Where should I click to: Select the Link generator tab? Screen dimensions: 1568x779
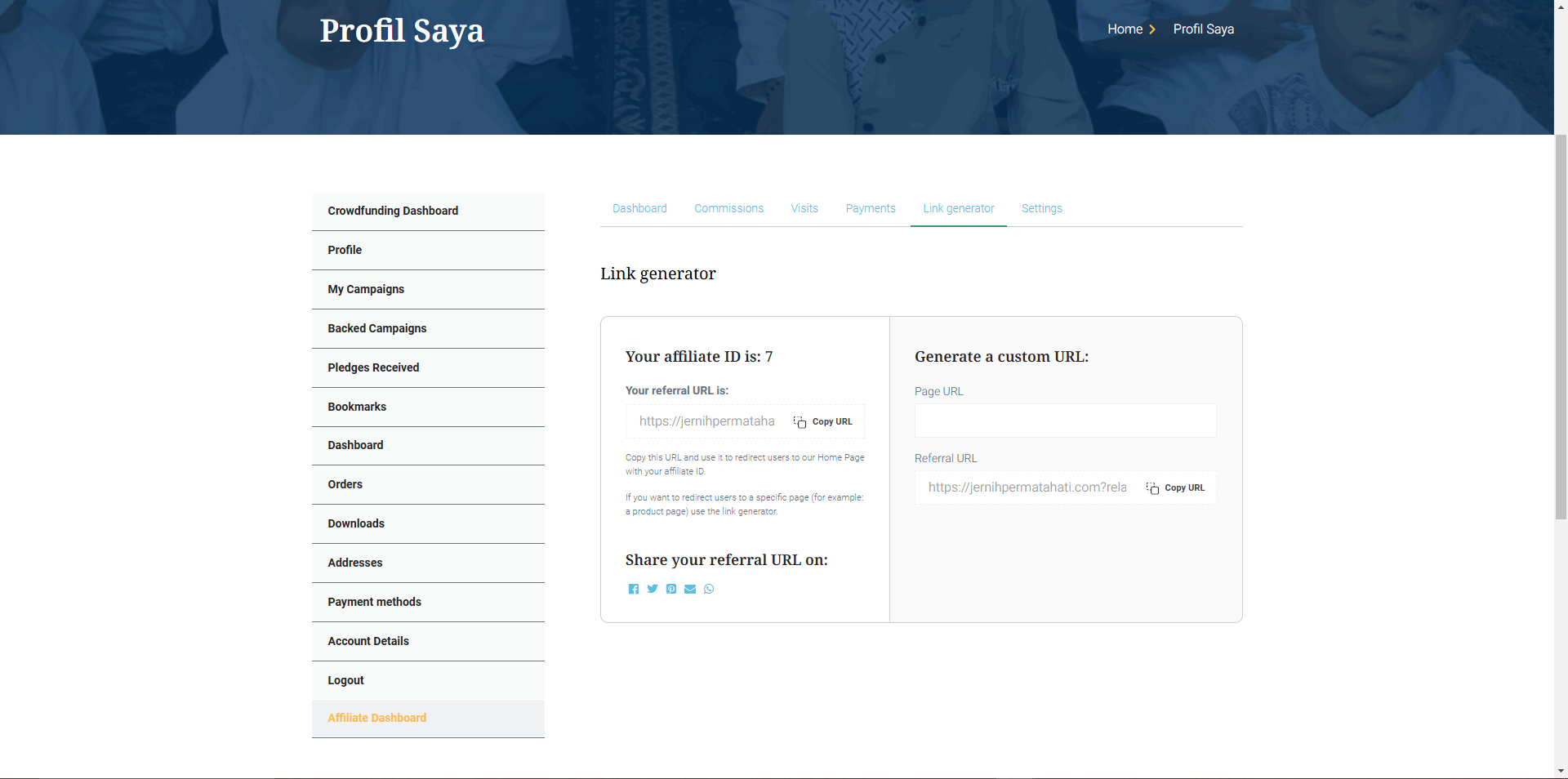(959, 208)
